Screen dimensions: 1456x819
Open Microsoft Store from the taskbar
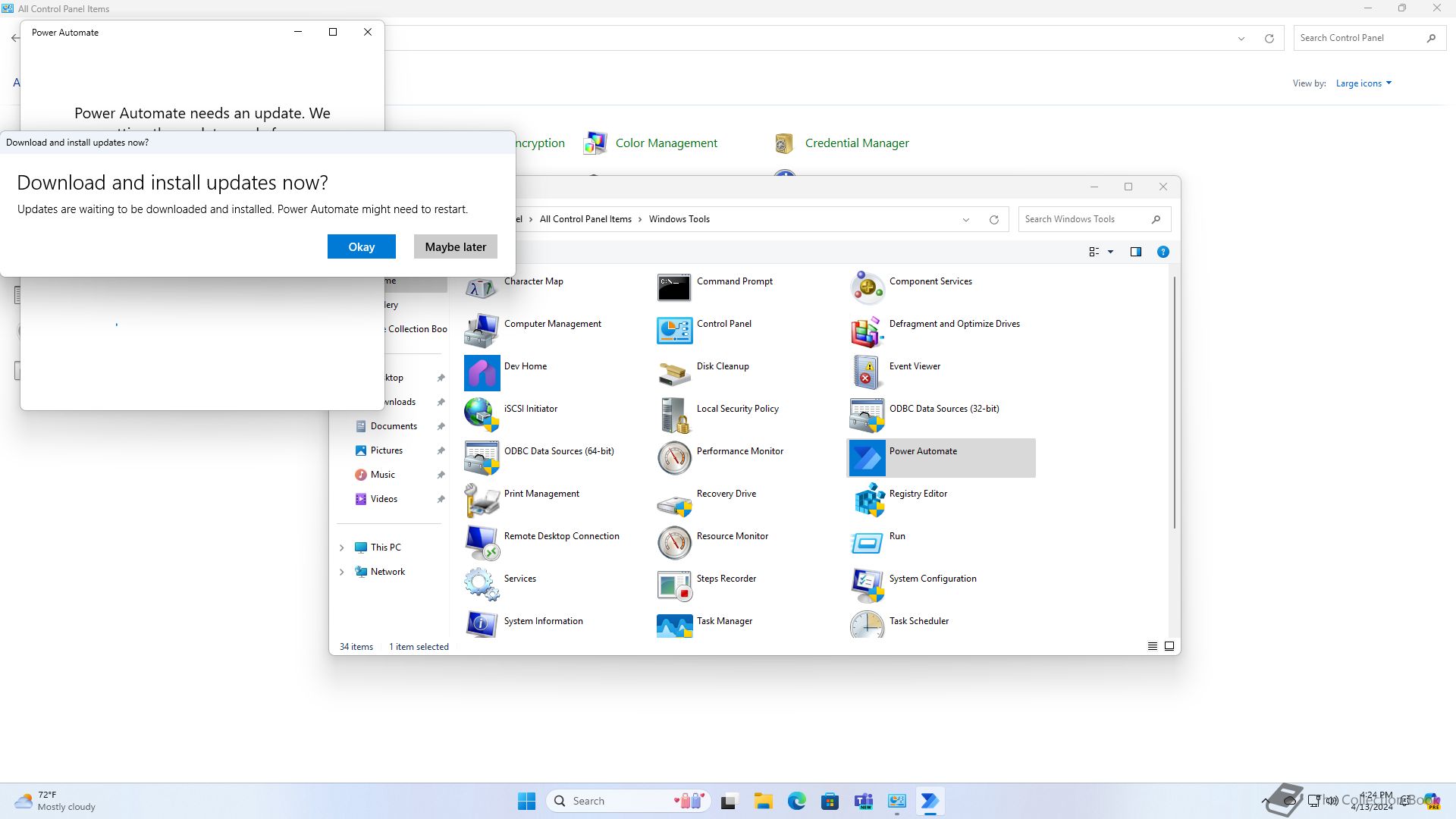[x=830, y=801]
